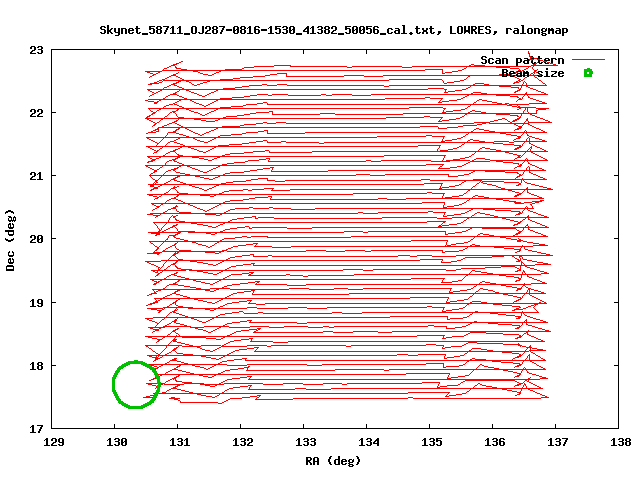Click x-axis tick label 137
Viewport: 640px width, 480px height.
click(x=558, y=442)
